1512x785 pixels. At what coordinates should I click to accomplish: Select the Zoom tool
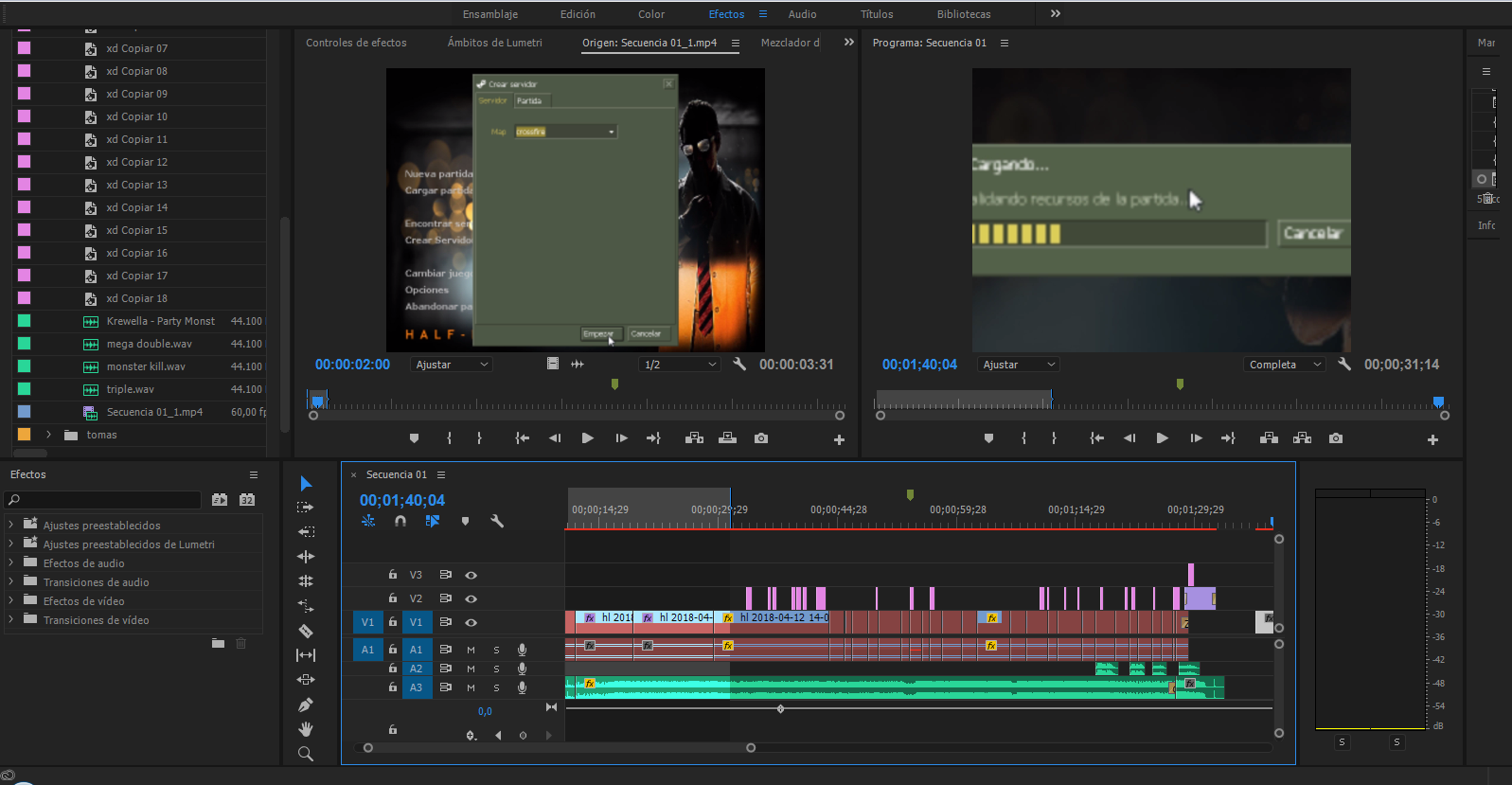306,754
